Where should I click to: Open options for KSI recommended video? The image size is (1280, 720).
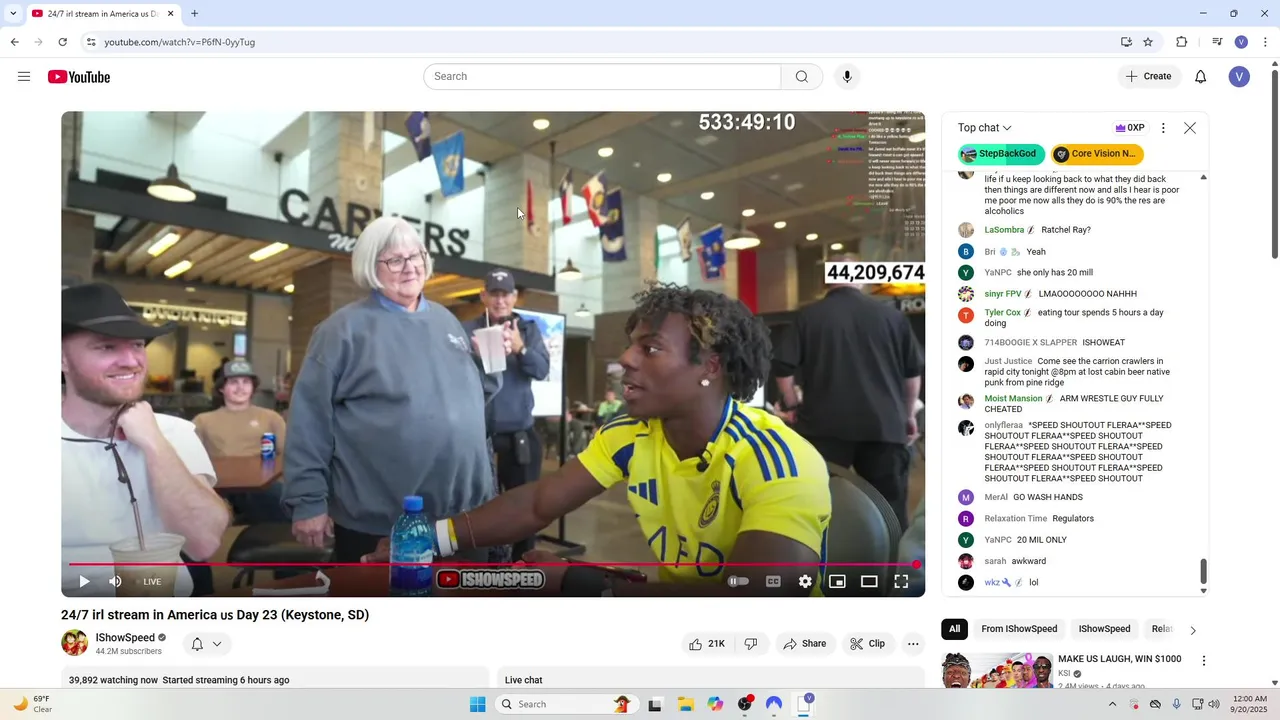click(1204, 661)
